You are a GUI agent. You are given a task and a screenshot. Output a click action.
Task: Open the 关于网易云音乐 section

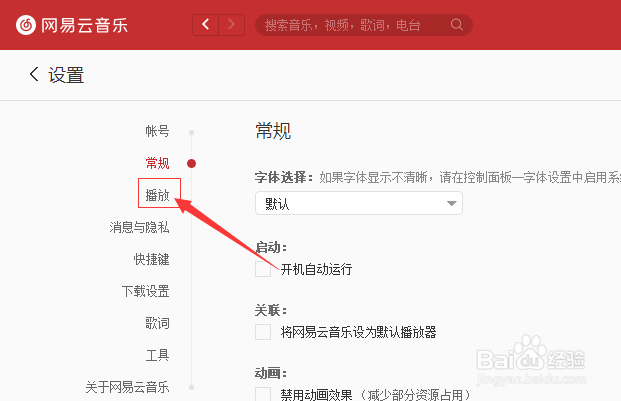coord(127,387)
